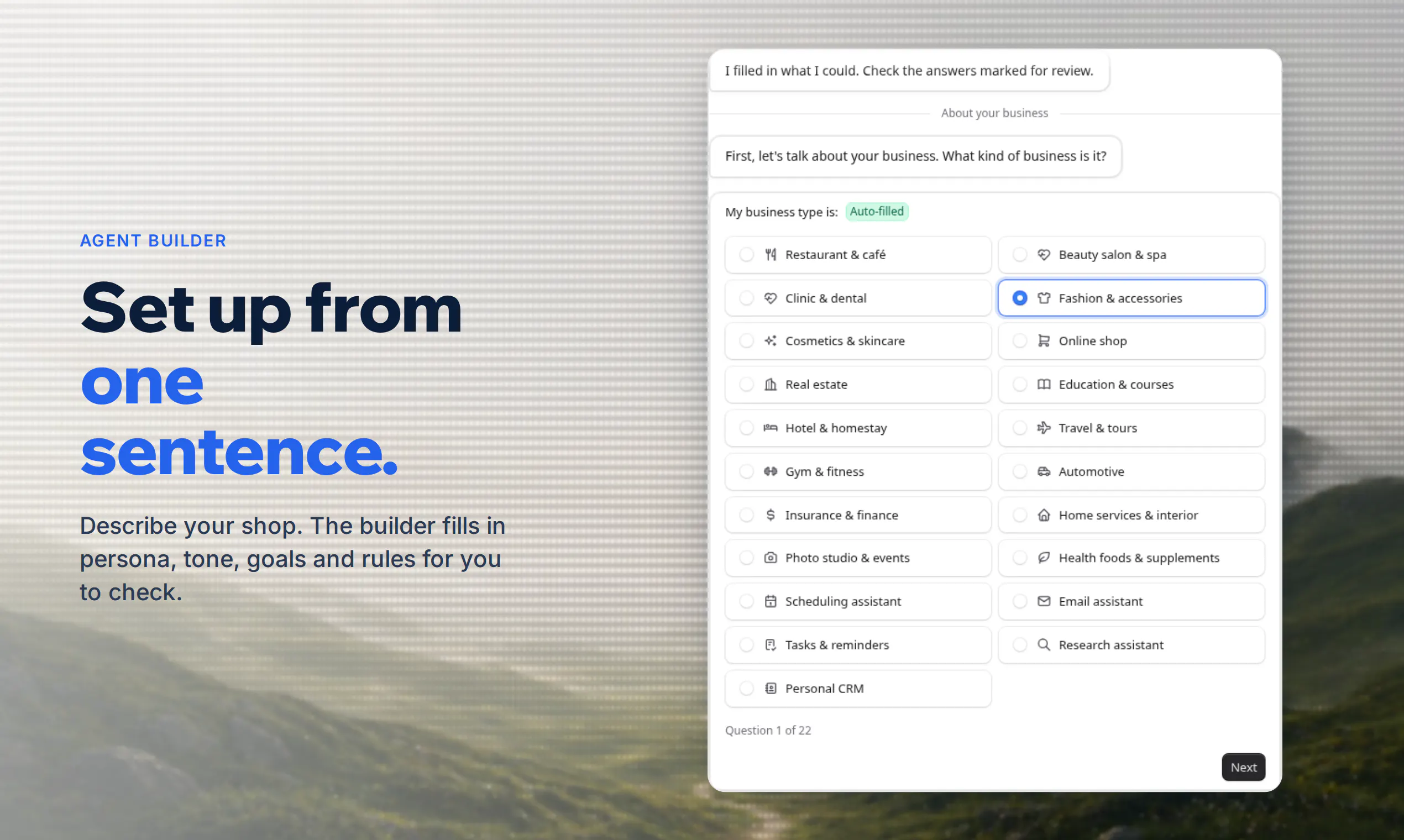Click the 'Hotel & homestay' label
The width and height of the screenshot is (1404, 840).
(836, 428)
